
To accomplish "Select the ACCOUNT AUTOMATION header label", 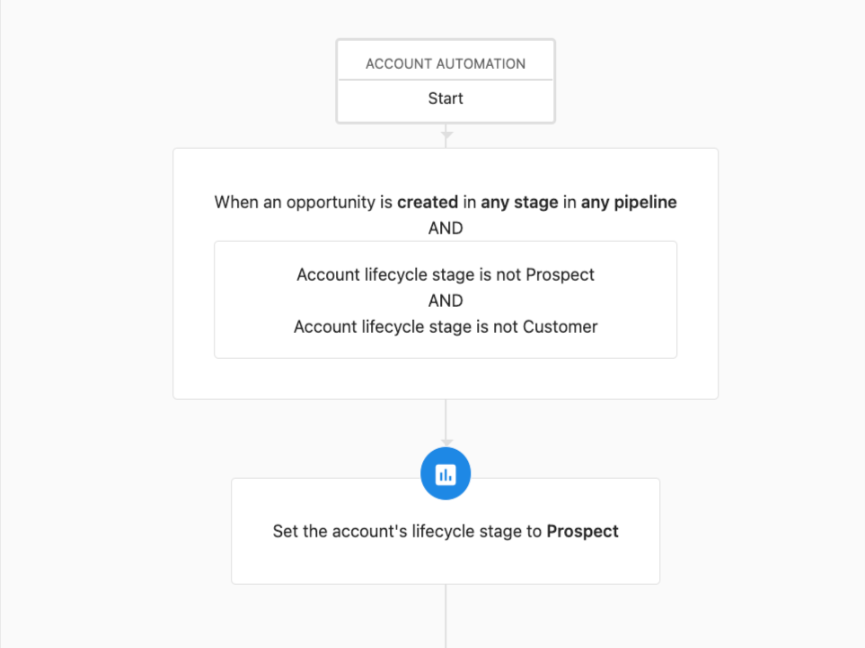I will 445,64.
